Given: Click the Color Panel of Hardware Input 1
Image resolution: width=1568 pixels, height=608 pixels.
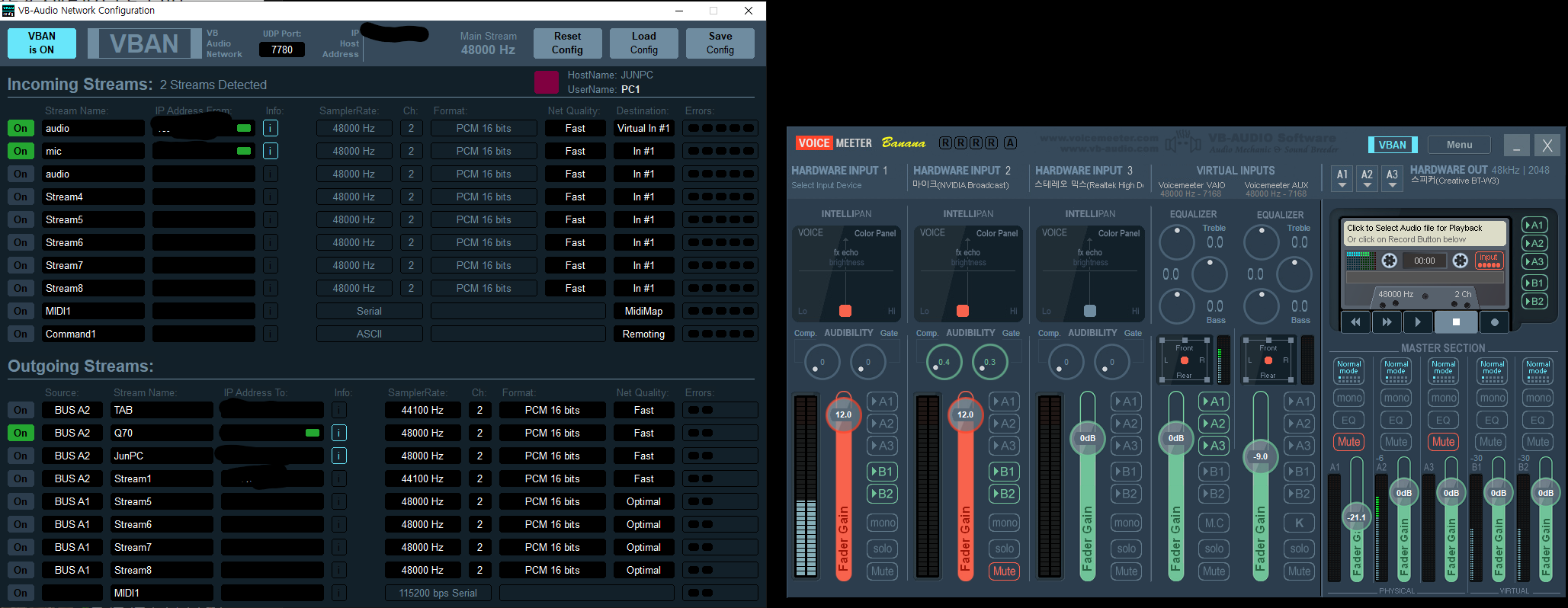Looking at the screenshot, I should pyautogui.click(x=846, y=274).
